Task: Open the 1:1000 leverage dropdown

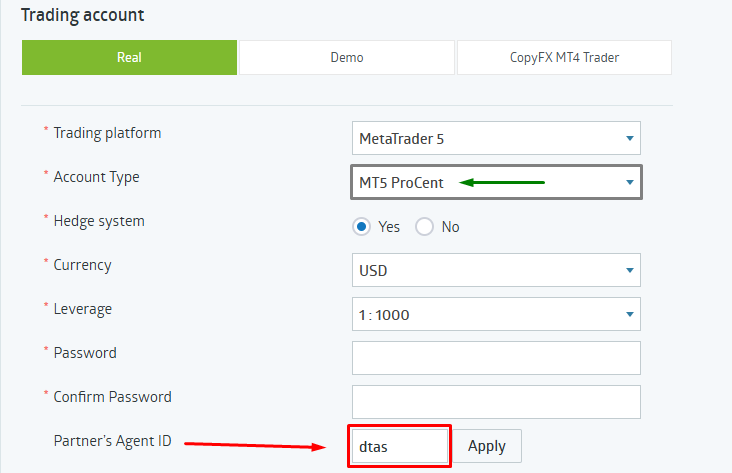Action: click(496, 315)
